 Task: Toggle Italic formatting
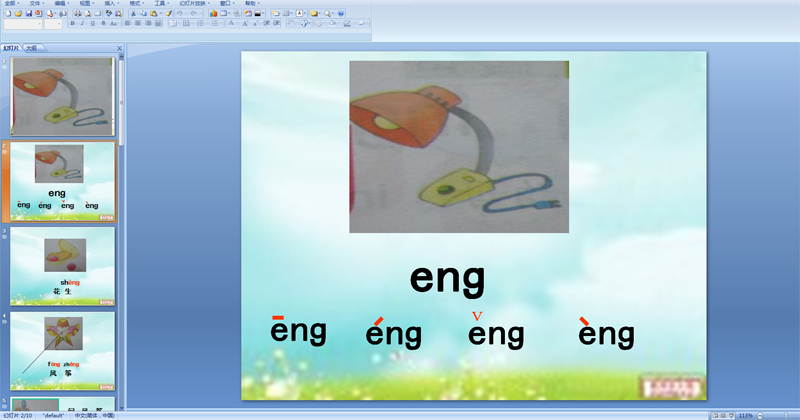pyautogui.click(x=83, y=23)
